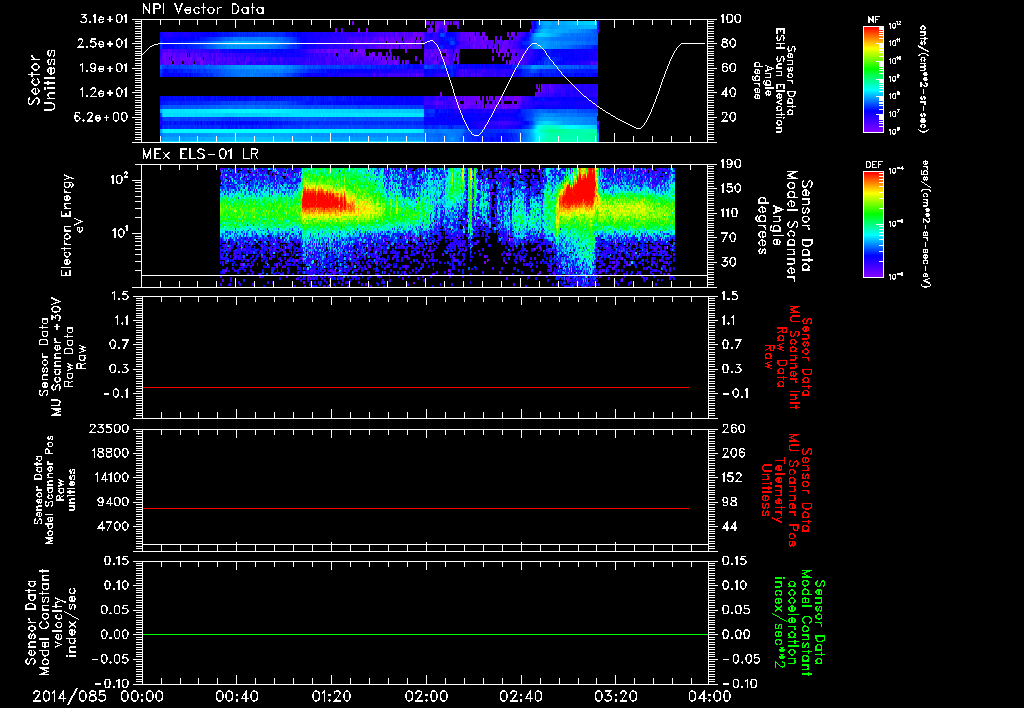The width and height of the screenshot is (1024, 708).
Task: Click the Electron Energy eV axis label
Action: [x=72, y=225]
